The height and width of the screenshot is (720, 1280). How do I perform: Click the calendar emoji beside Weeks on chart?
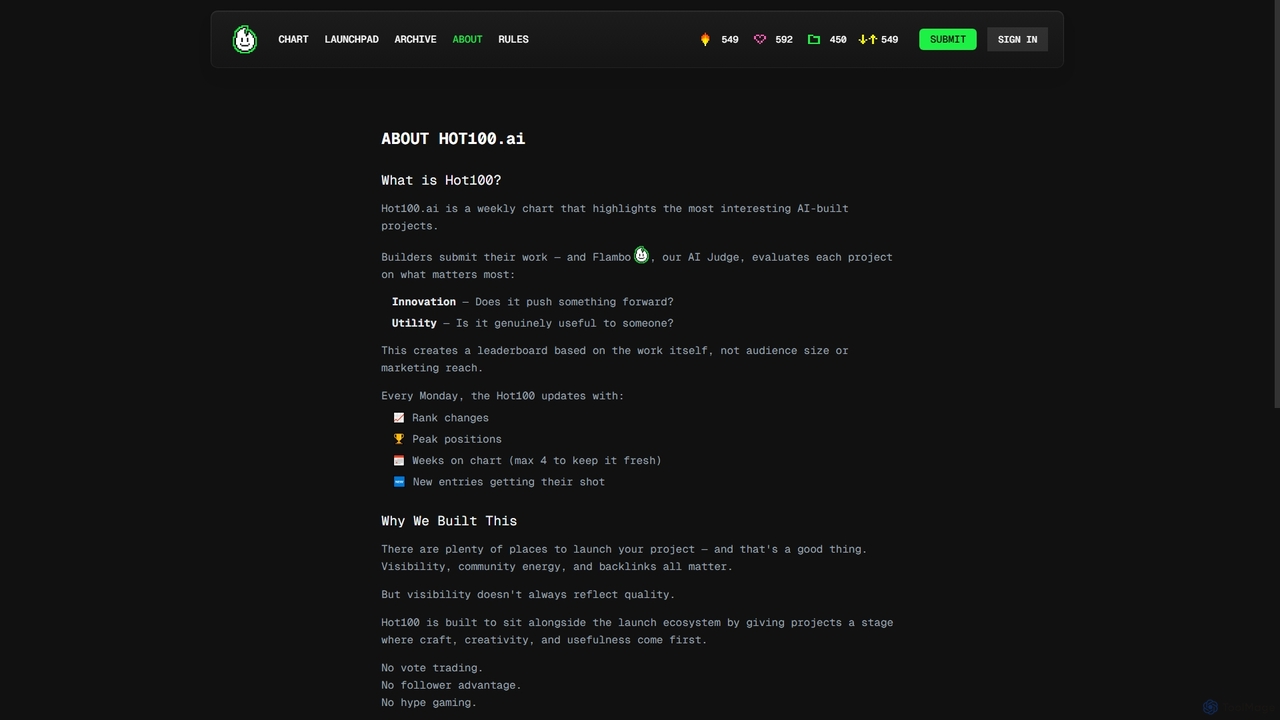[399, 460]
